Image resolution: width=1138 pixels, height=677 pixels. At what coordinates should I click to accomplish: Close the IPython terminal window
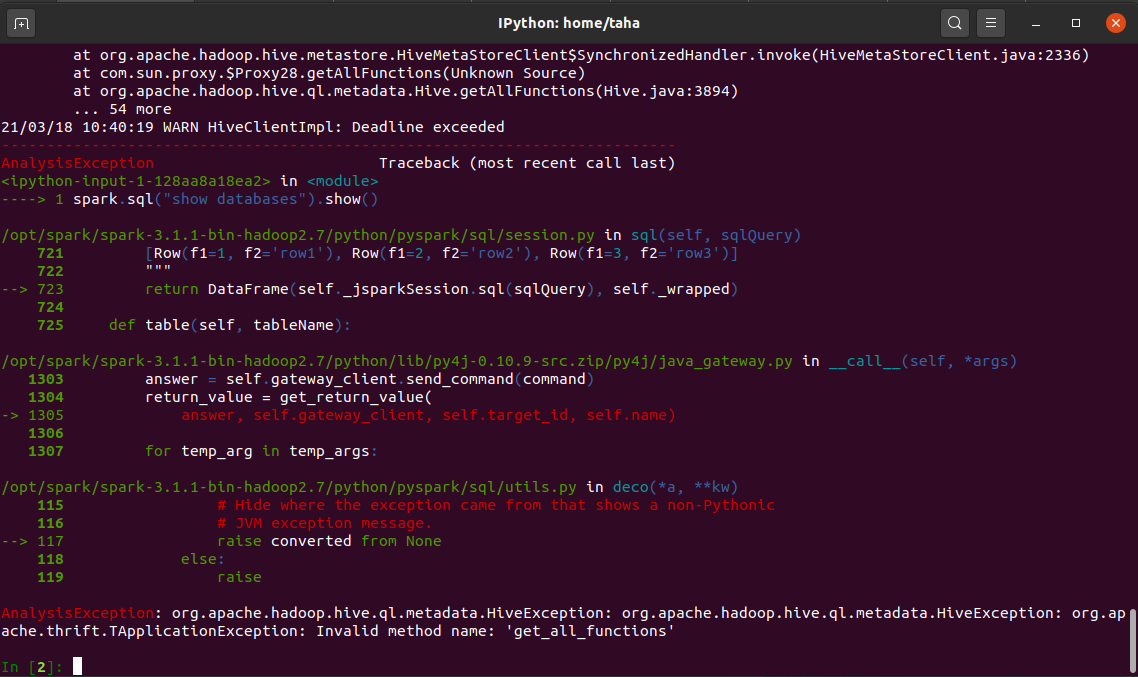point(1115,22)
